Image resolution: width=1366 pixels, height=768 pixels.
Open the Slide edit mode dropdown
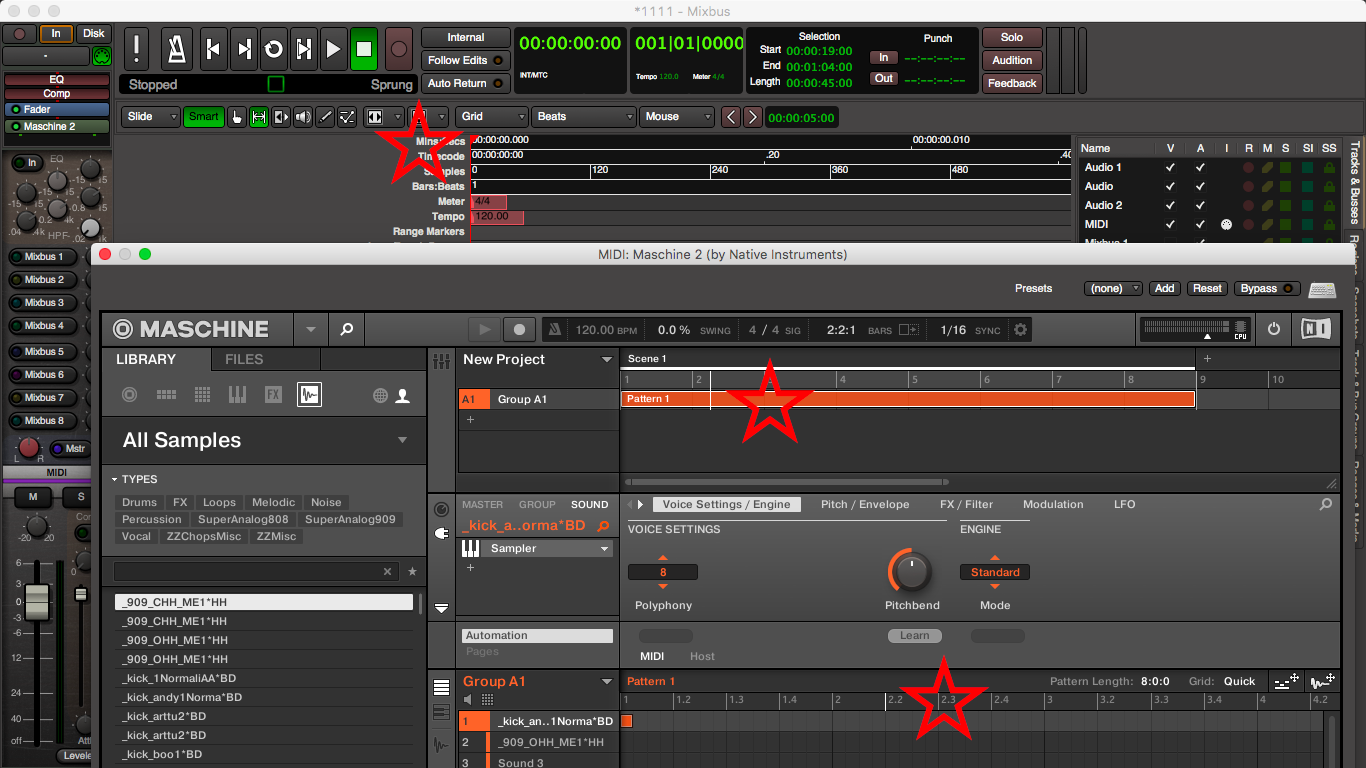point(151,117)
